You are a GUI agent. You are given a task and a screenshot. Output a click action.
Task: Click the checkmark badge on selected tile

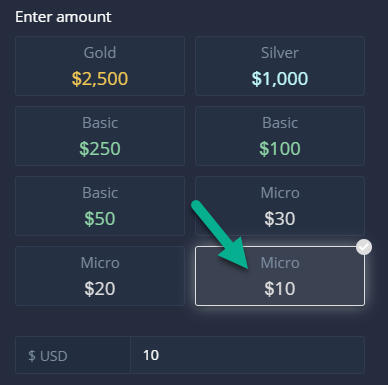point(364,247)
